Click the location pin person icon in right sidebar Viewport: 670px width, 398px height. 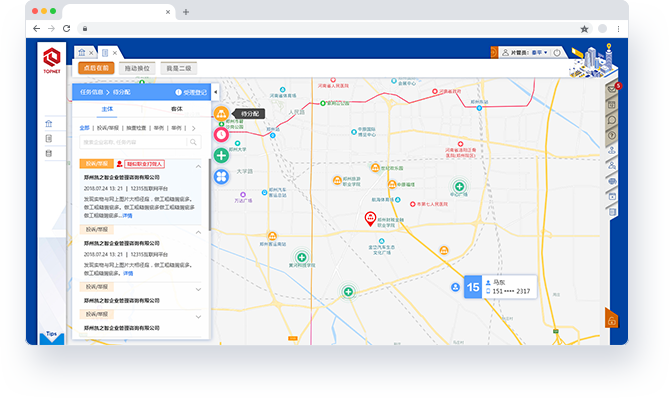[612, 150]
